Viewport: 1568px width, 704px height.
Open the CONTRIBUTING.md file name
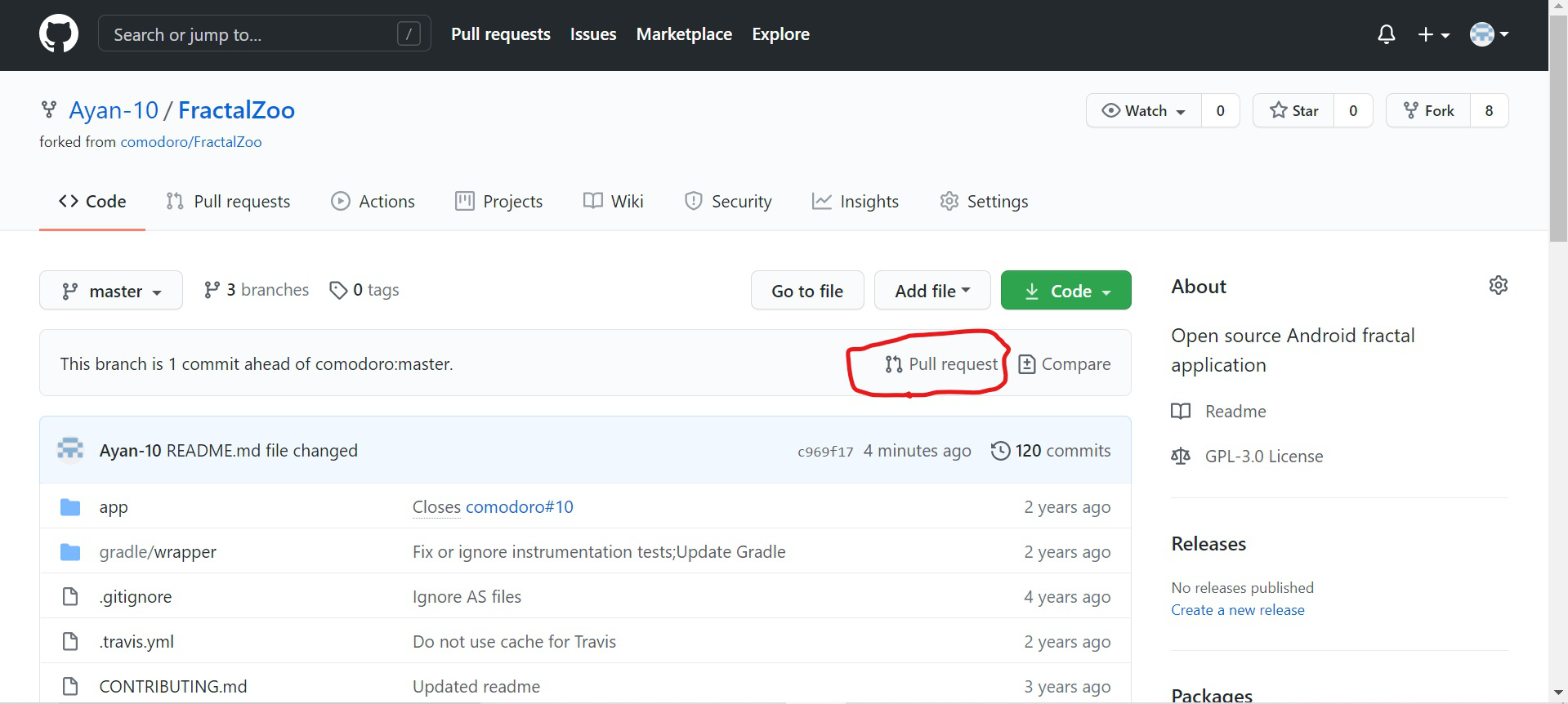(173, 687)
